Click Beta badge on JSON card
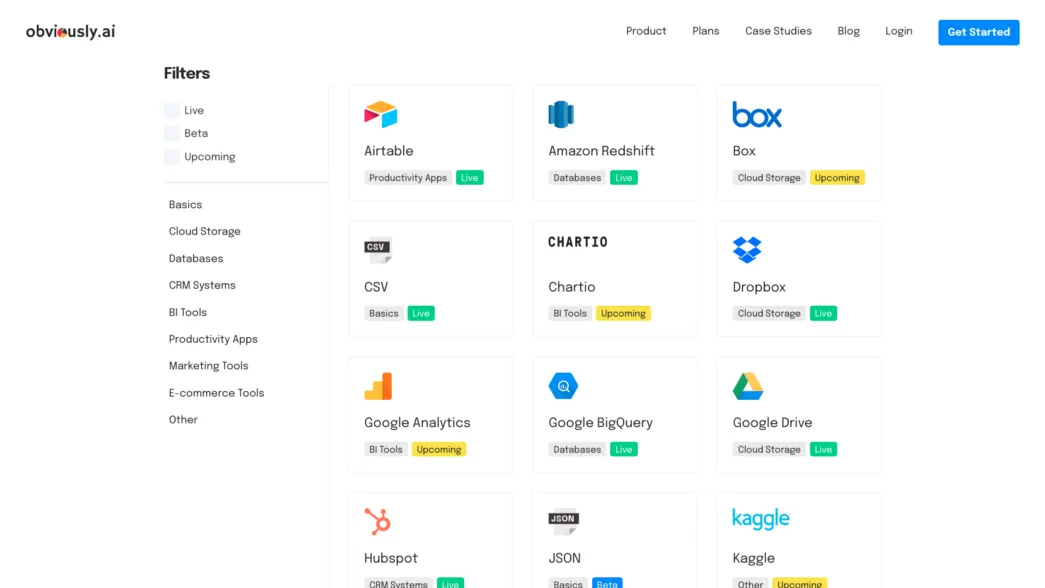 click(607, 583)
